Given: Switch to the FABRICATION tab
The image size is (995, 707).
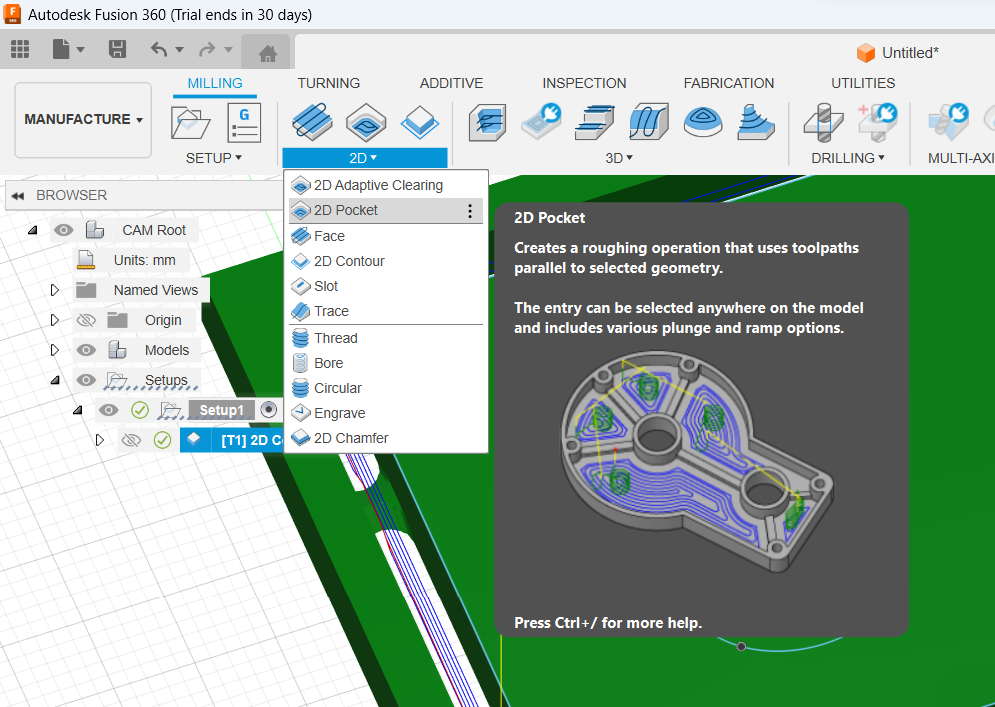Looking at the screenshot, I should (x=728, y=83).
